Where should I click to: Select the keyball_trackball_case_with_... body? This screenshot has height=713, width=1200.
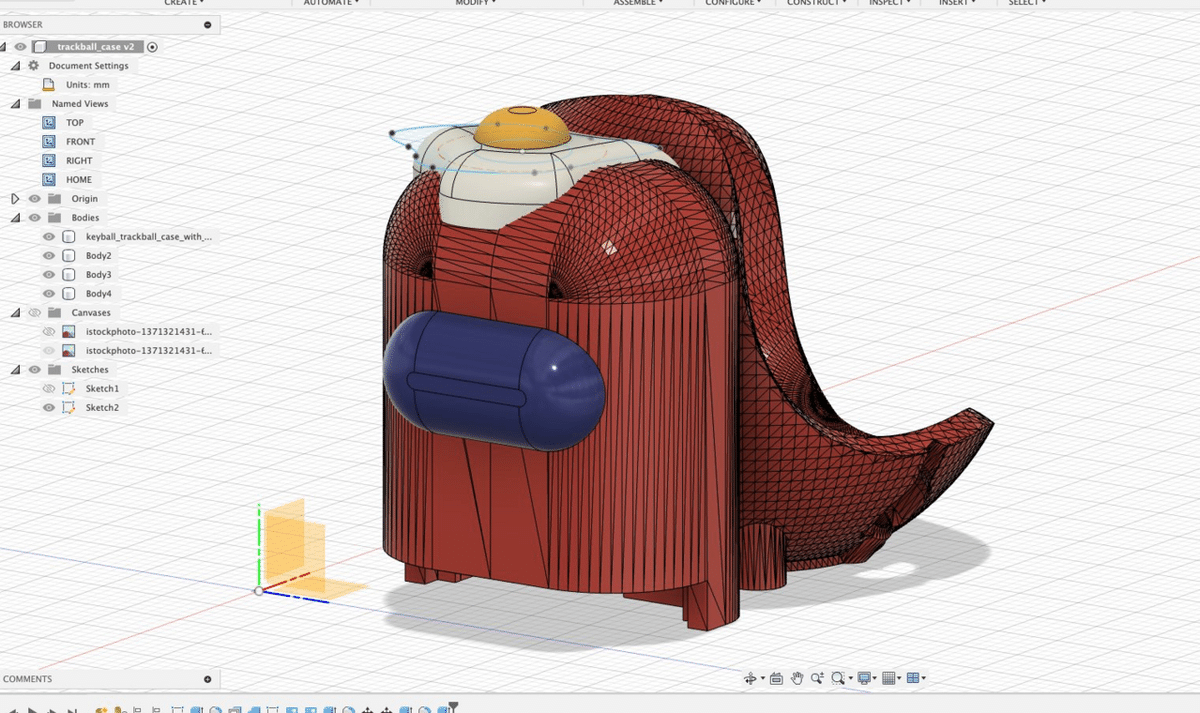tap(149, 237)
